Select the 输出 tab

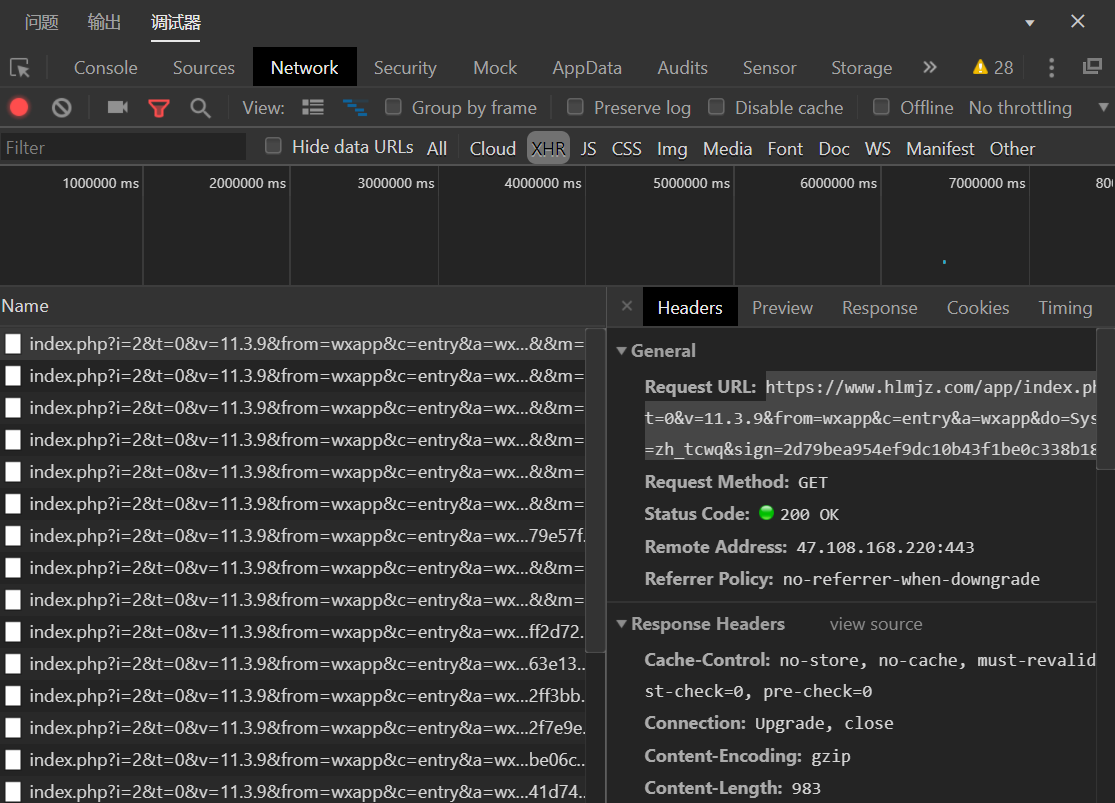point(104,22)
